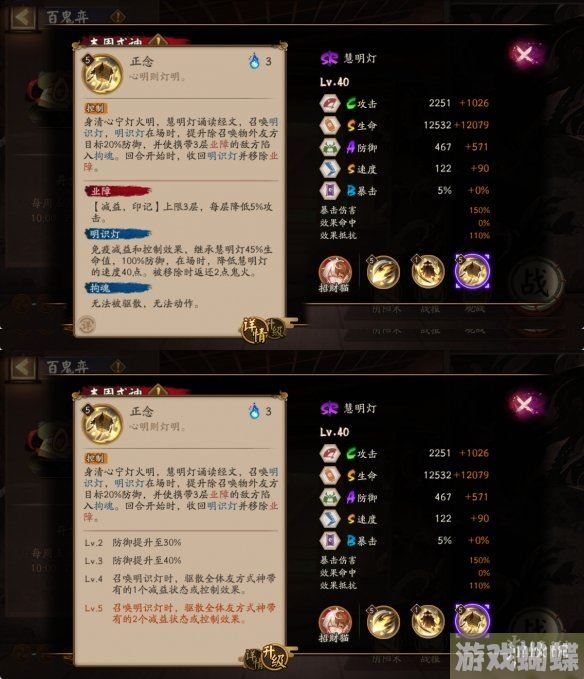The width and height of the screenshot is (584, 679).
Task: Select the highlighted 正念 skill icon in upper screenshot
Action: tap(472, 272)
